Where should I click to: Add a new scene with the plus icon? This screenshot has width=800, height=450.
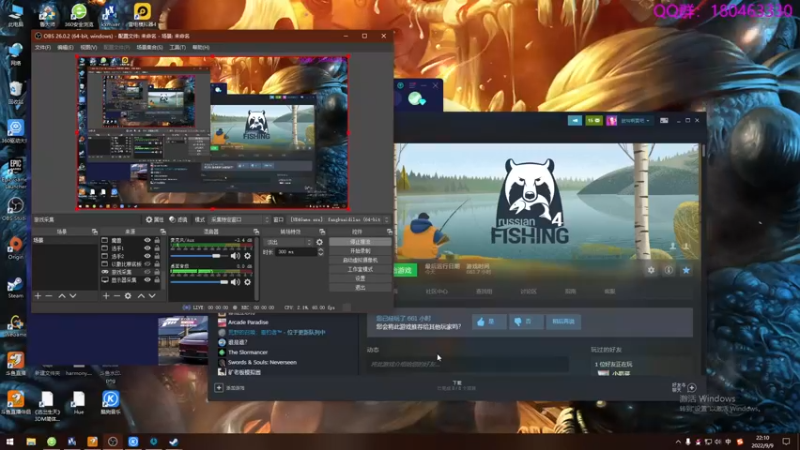[x=38, y=296]
